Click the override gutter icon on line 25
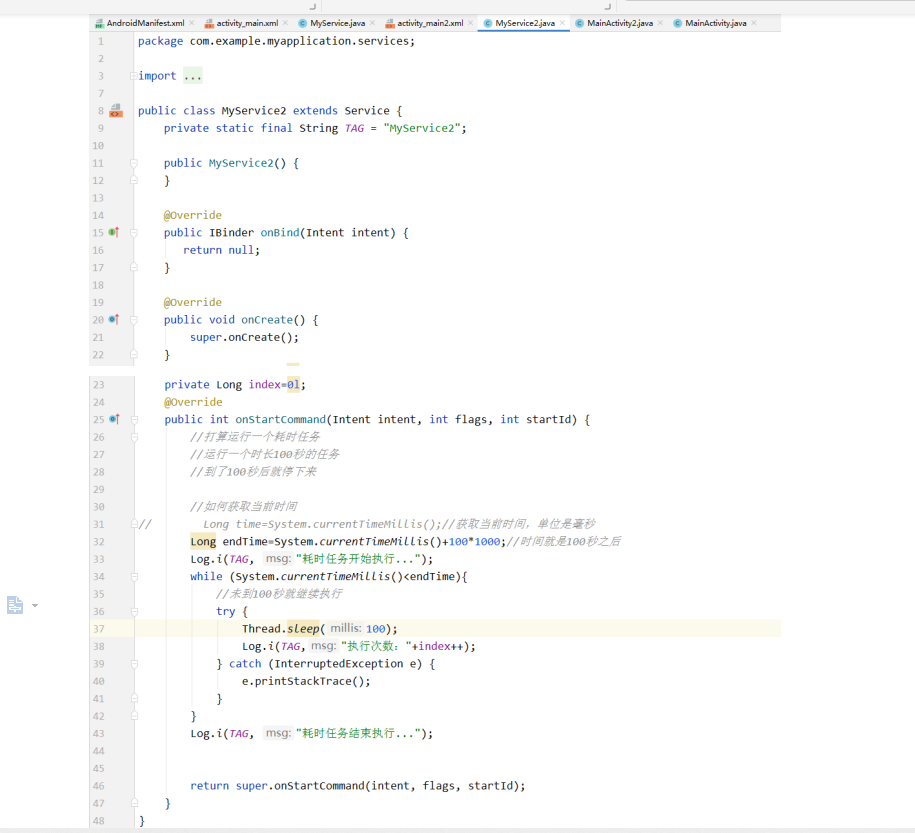The width and height of the screenshot is (915, 833). click(x=114, y=419)
